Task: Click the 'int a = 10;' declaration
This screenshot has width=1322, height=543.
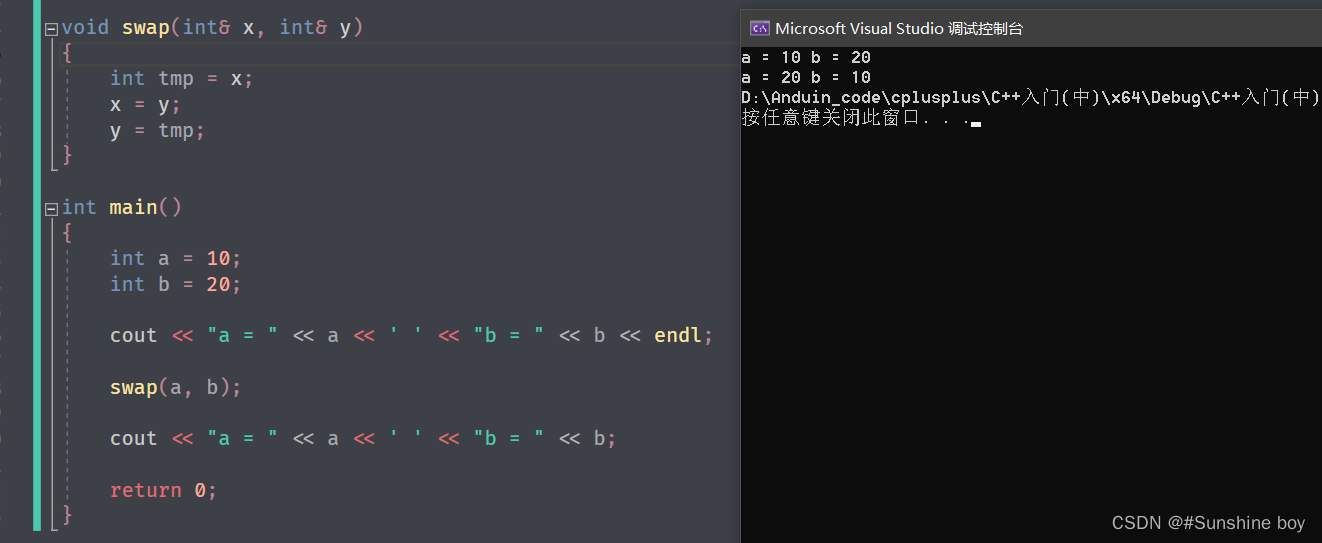Action: coord(175,258)
